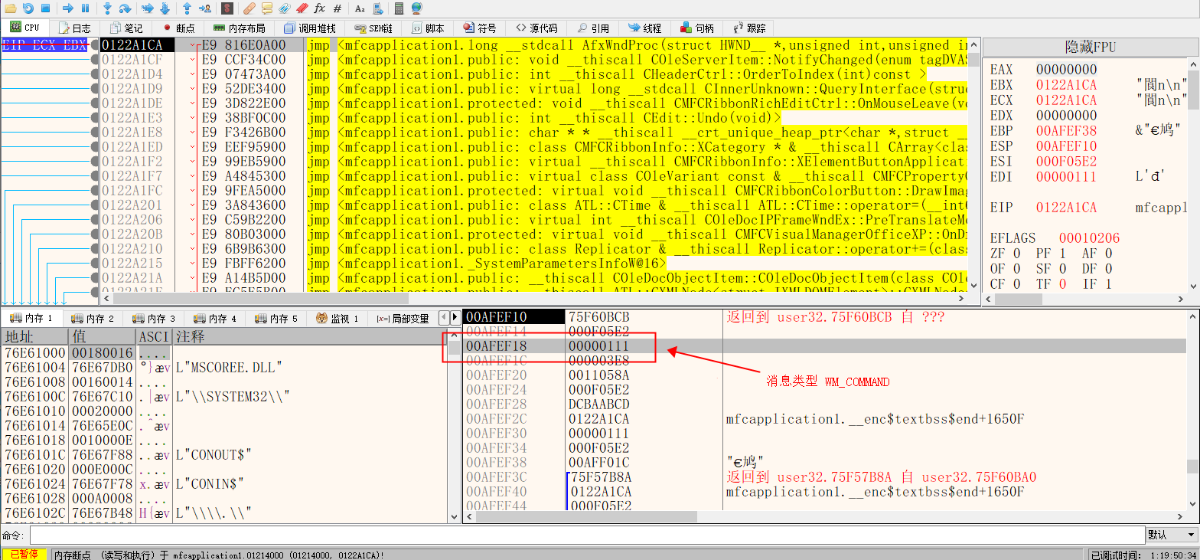The width and height of the screenshot is (1200, 560).
Task: Click the Open file folder icon
Action: (x=10, y=8)
